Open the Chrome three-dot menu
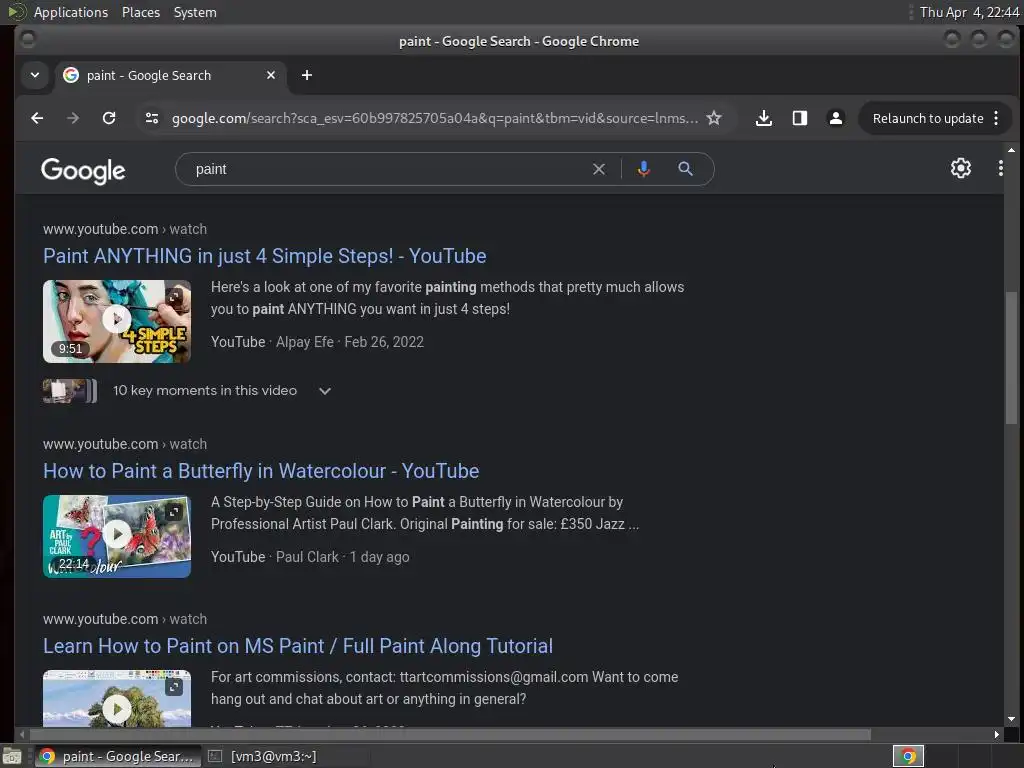1024x768 pixels. click(x=996, y=118)
